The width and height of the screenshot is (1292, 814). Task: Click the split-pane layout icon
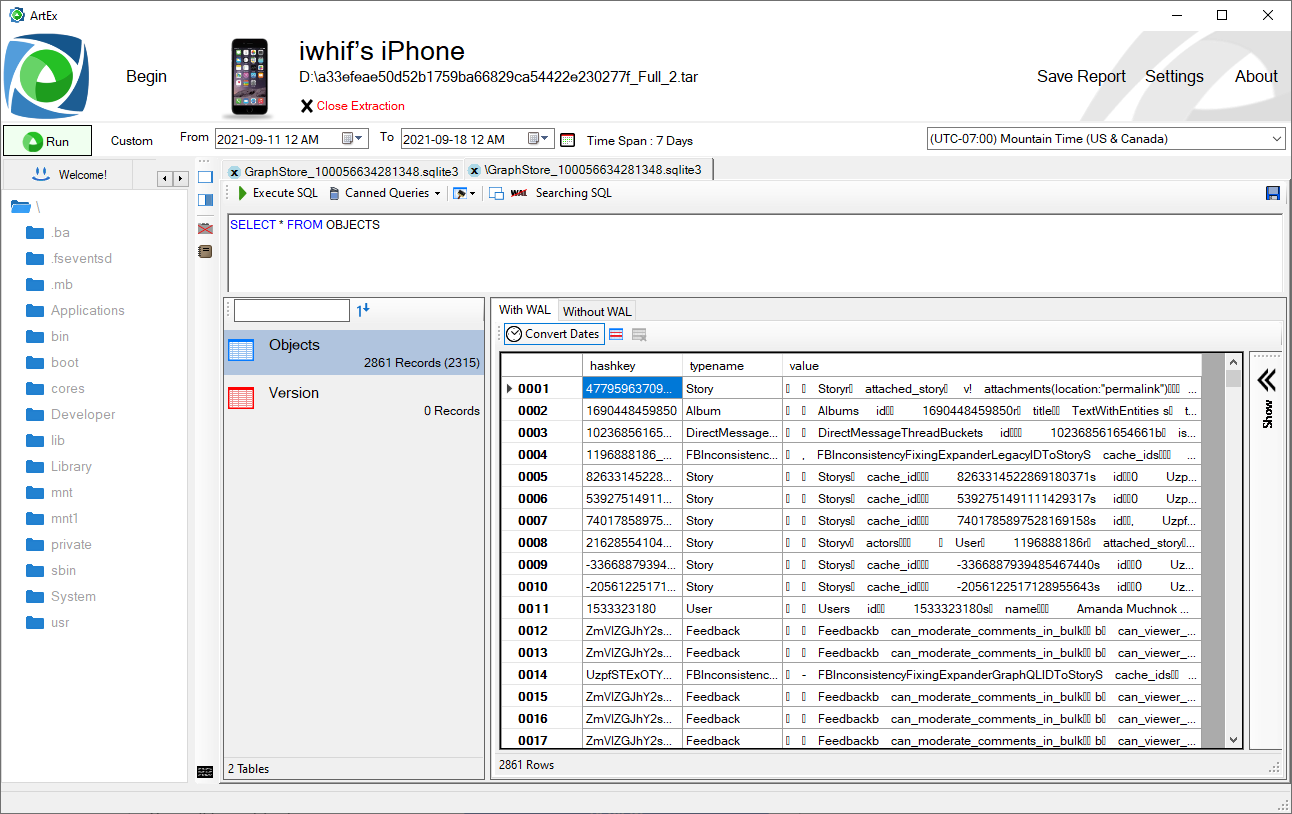point(205,200)
